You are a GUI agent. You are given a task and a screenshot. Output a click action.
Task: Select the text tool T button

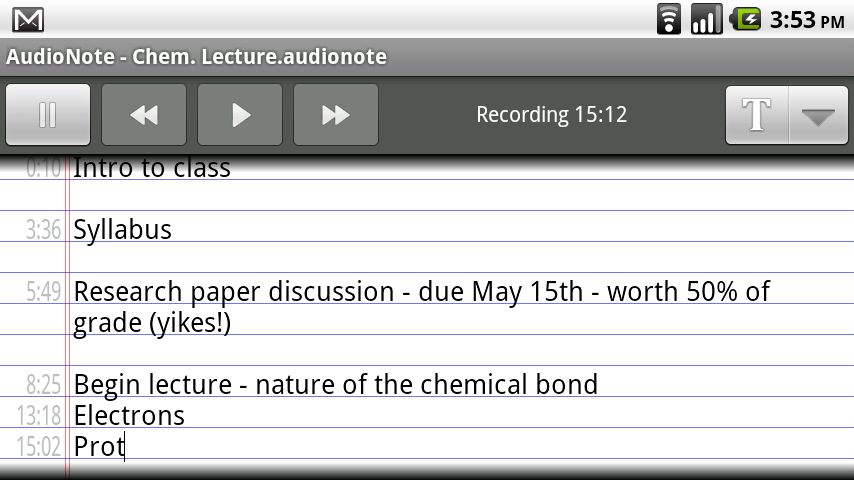click(757, 115)
